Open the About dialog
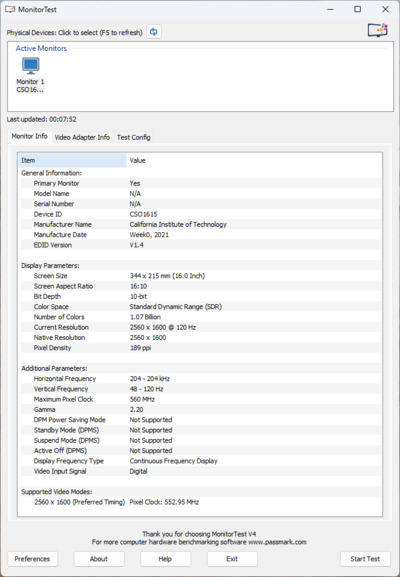The height and width of the screenshot is (577, 400). click(99, 559)
